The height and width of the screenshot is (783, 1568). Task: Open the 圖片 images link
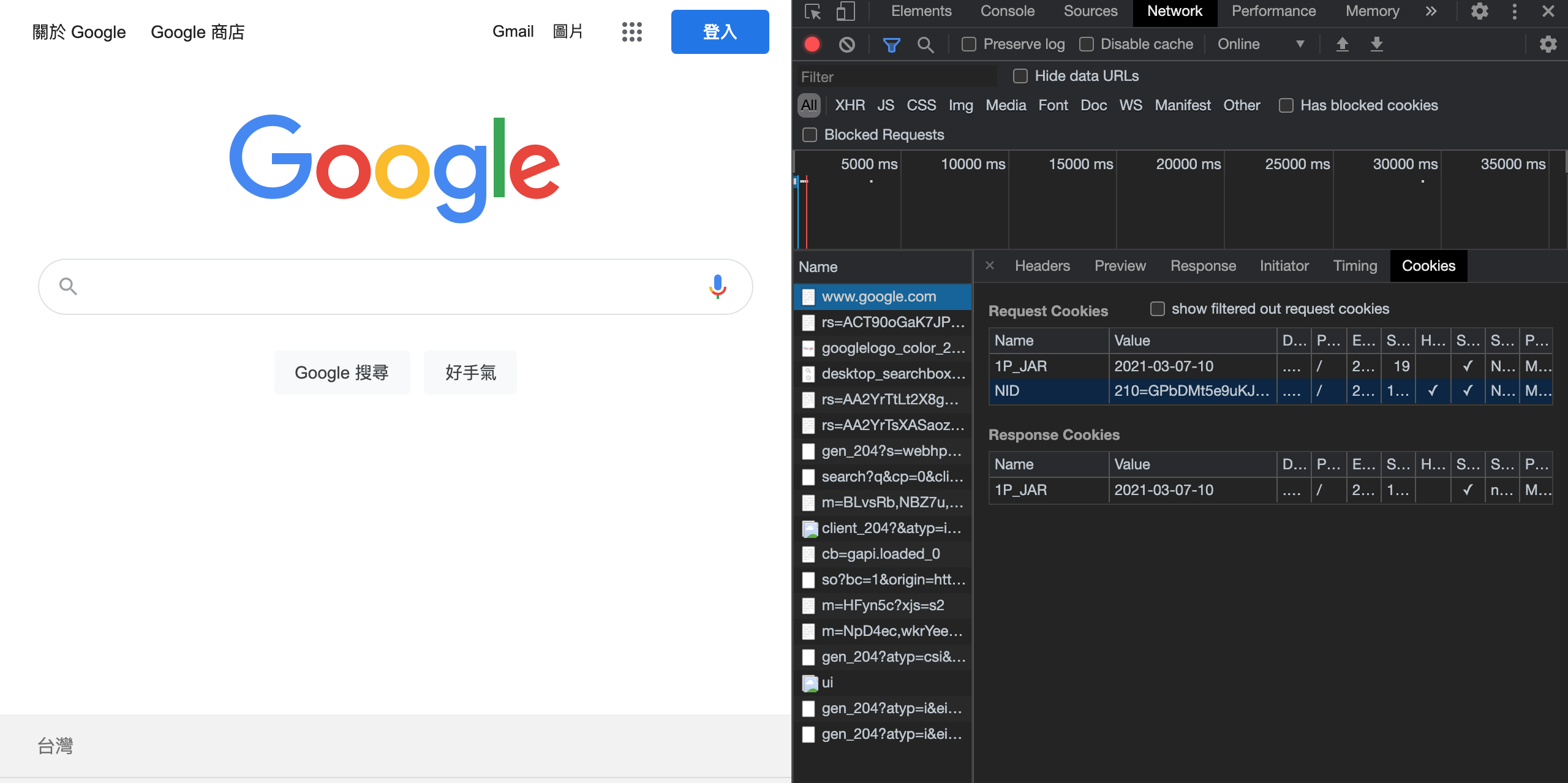tap(568, 31)
